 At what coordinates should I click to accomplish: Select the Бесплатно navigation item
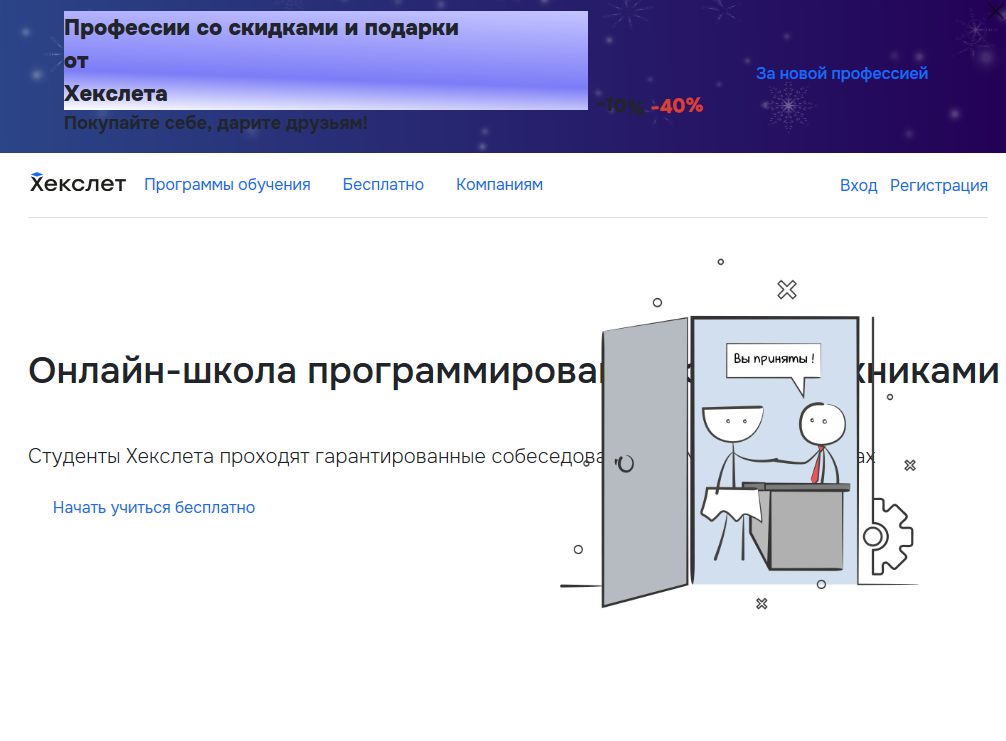click(x=383, y=184)
